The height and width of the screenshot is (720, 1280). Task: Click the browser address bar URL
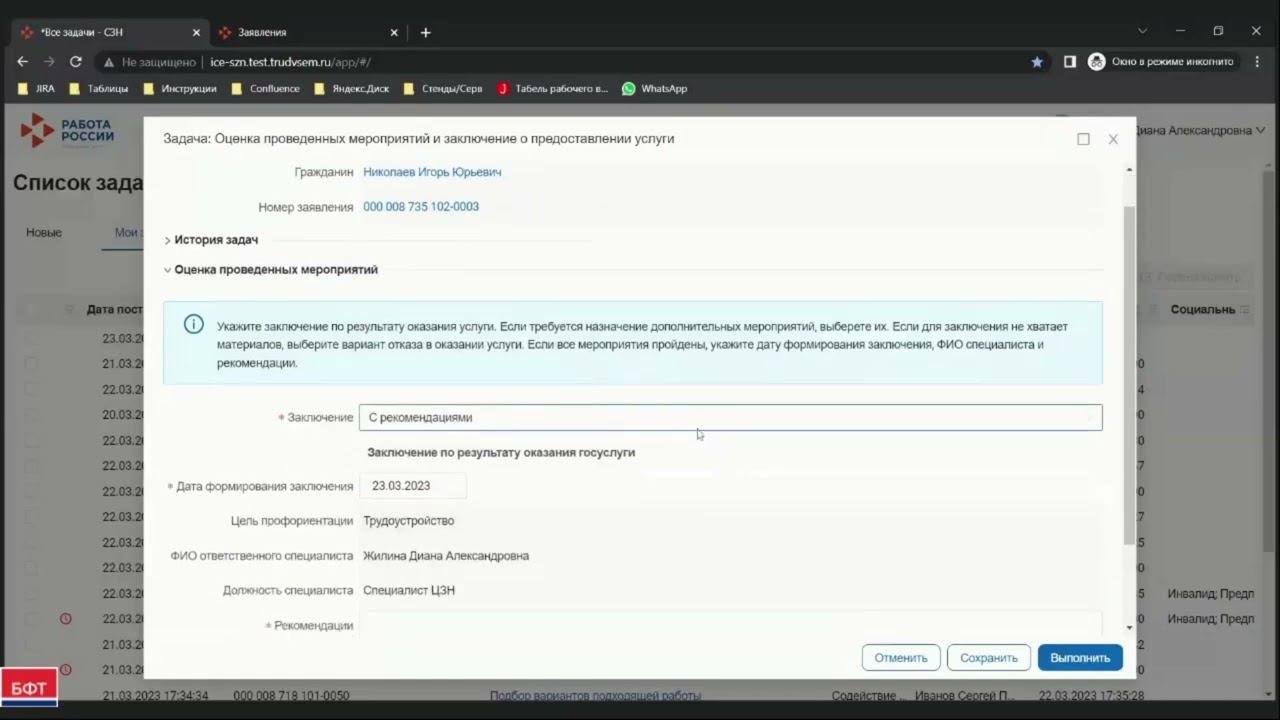[290, 62]
